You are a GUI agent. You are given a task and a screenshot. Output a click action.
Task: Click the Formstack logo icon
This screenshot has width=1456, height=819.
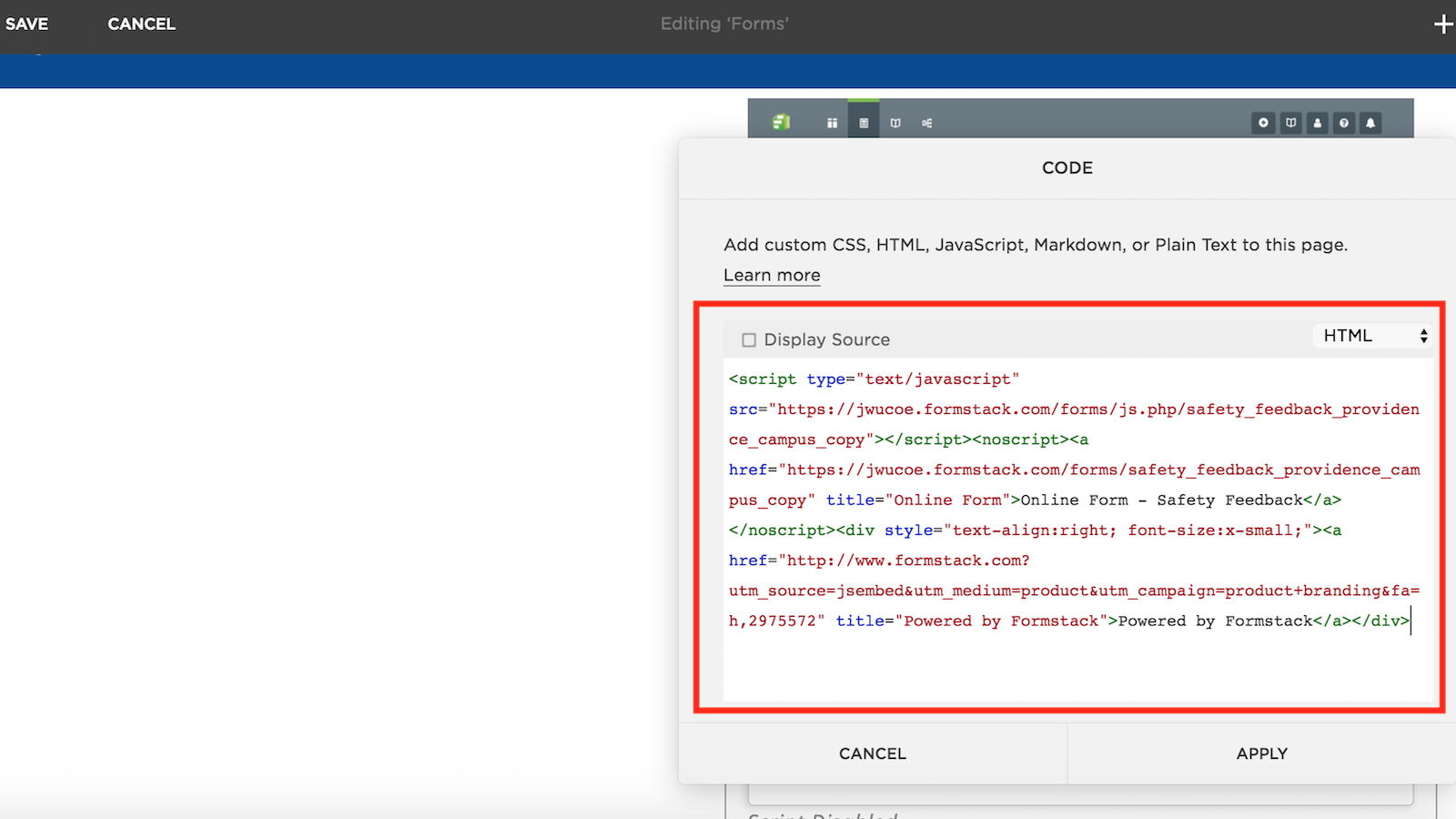coord(781,122)
